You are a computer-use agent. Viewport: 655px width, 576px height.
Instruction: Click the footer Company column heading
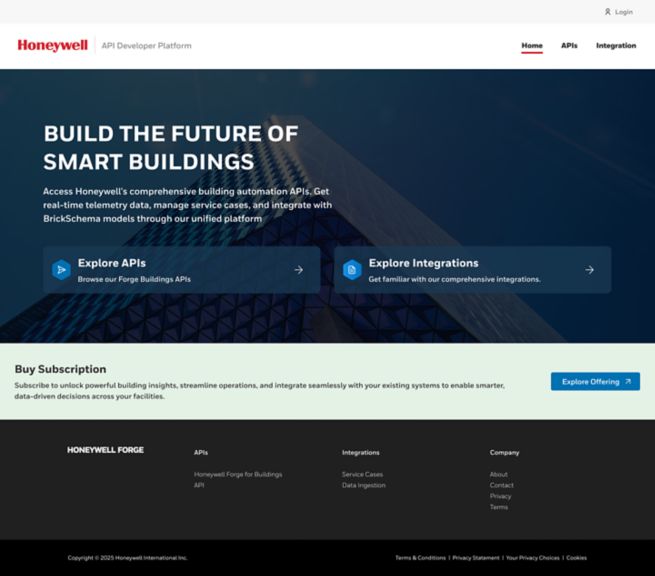tap(504, 452)
